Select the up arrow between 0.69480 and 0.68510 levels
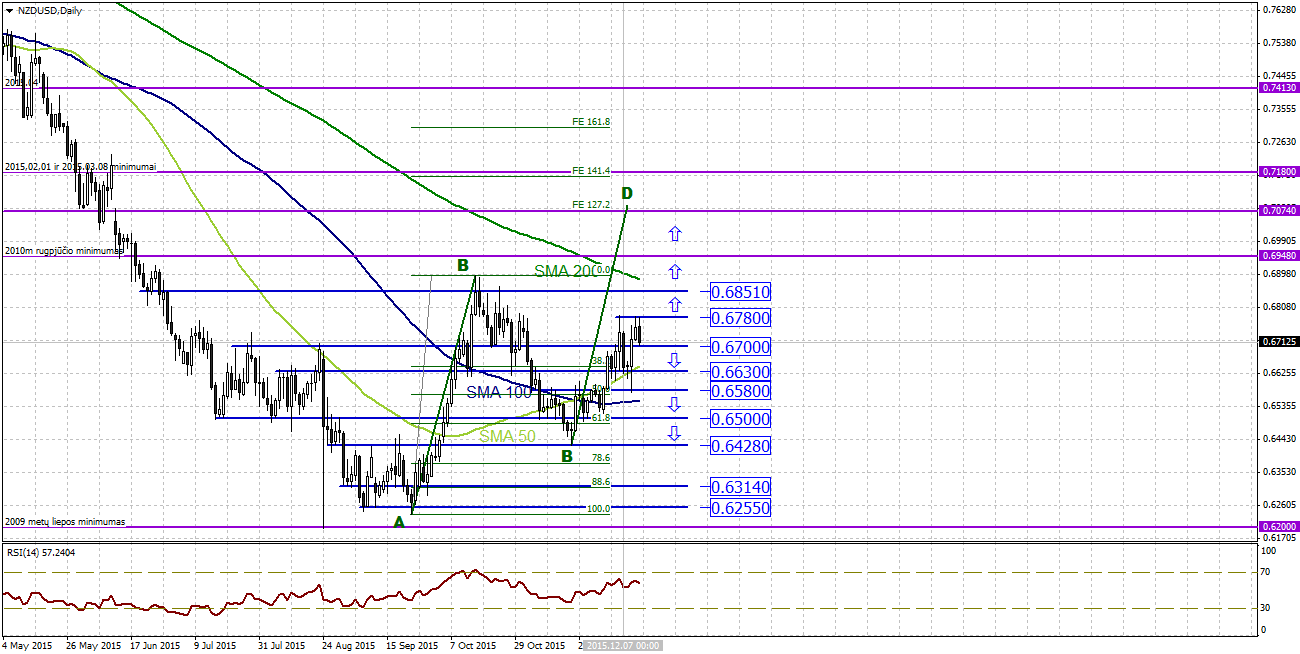 [x=675, y=271]
